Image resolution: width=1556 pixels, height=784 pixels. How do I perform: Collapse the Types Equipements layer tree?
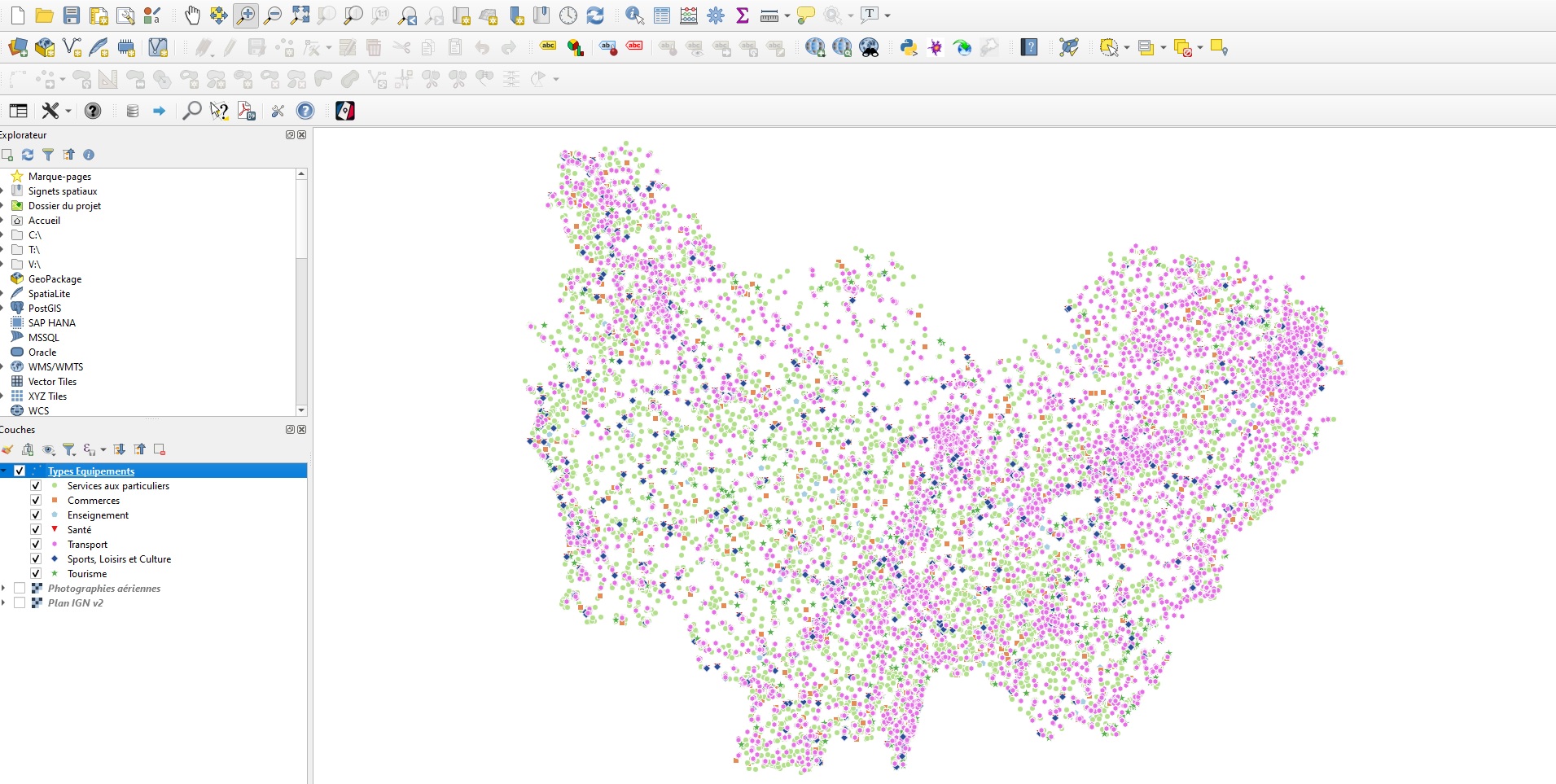4,471
